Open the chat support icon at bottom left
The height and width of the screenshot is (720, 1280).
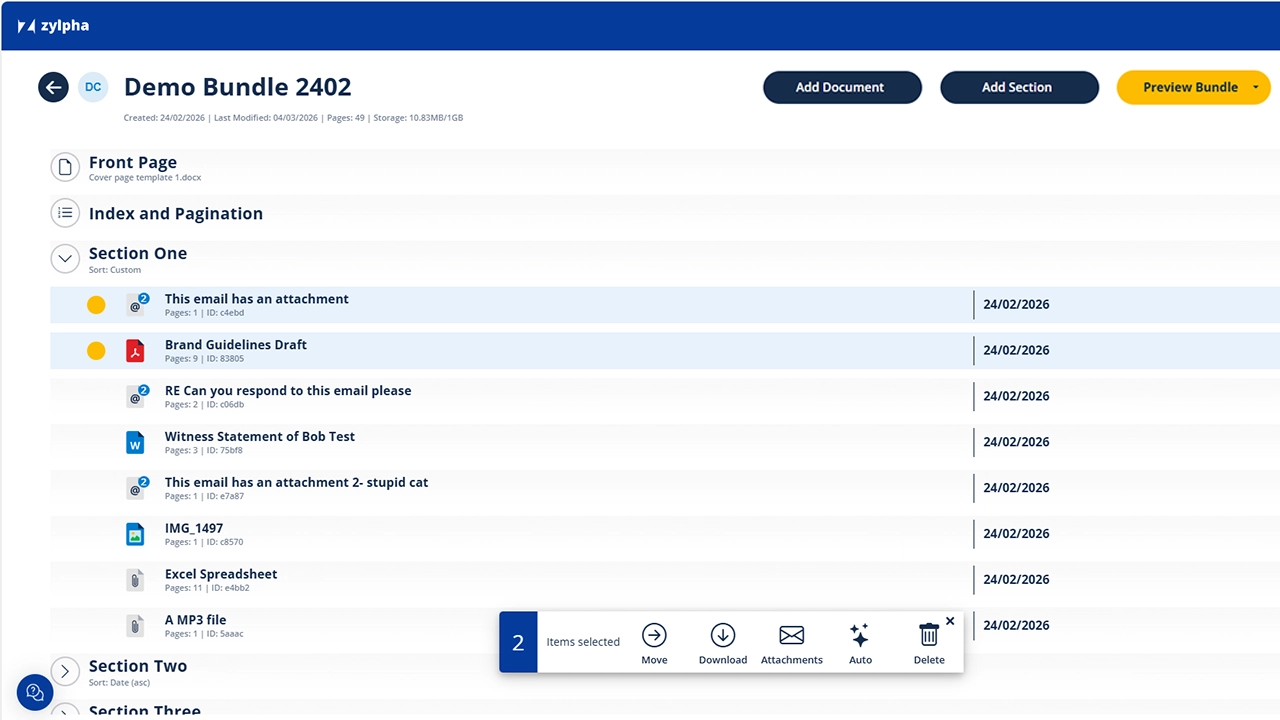point(34,692)
